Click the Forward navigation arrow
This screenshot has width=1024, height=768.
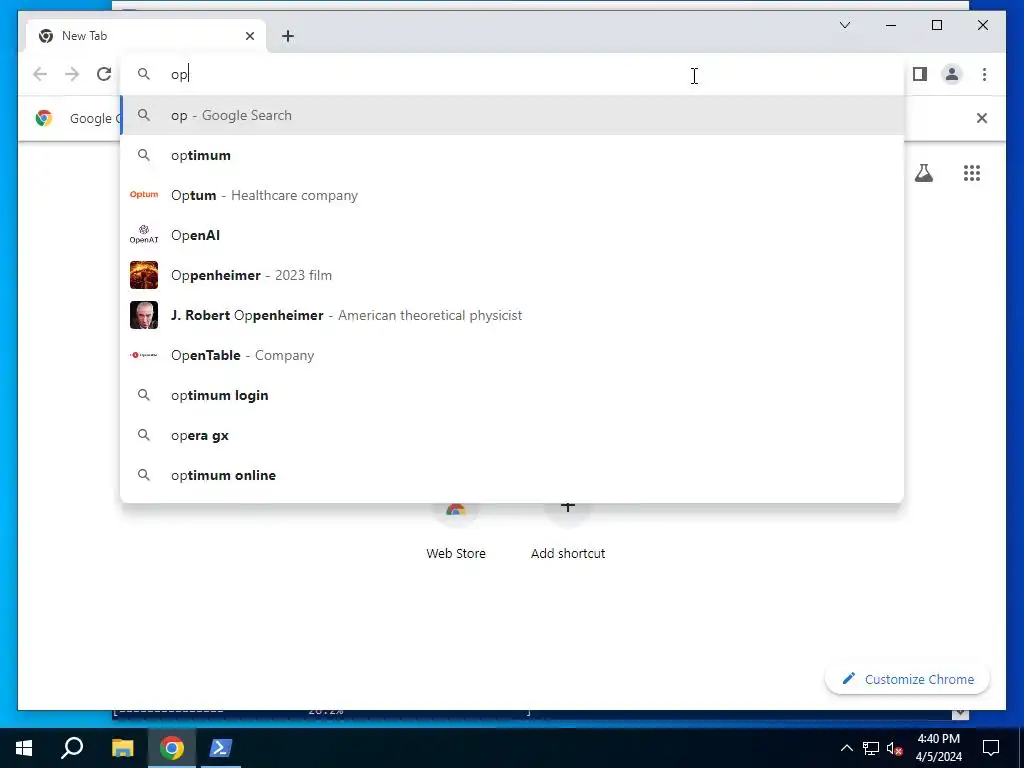[72, 74]
